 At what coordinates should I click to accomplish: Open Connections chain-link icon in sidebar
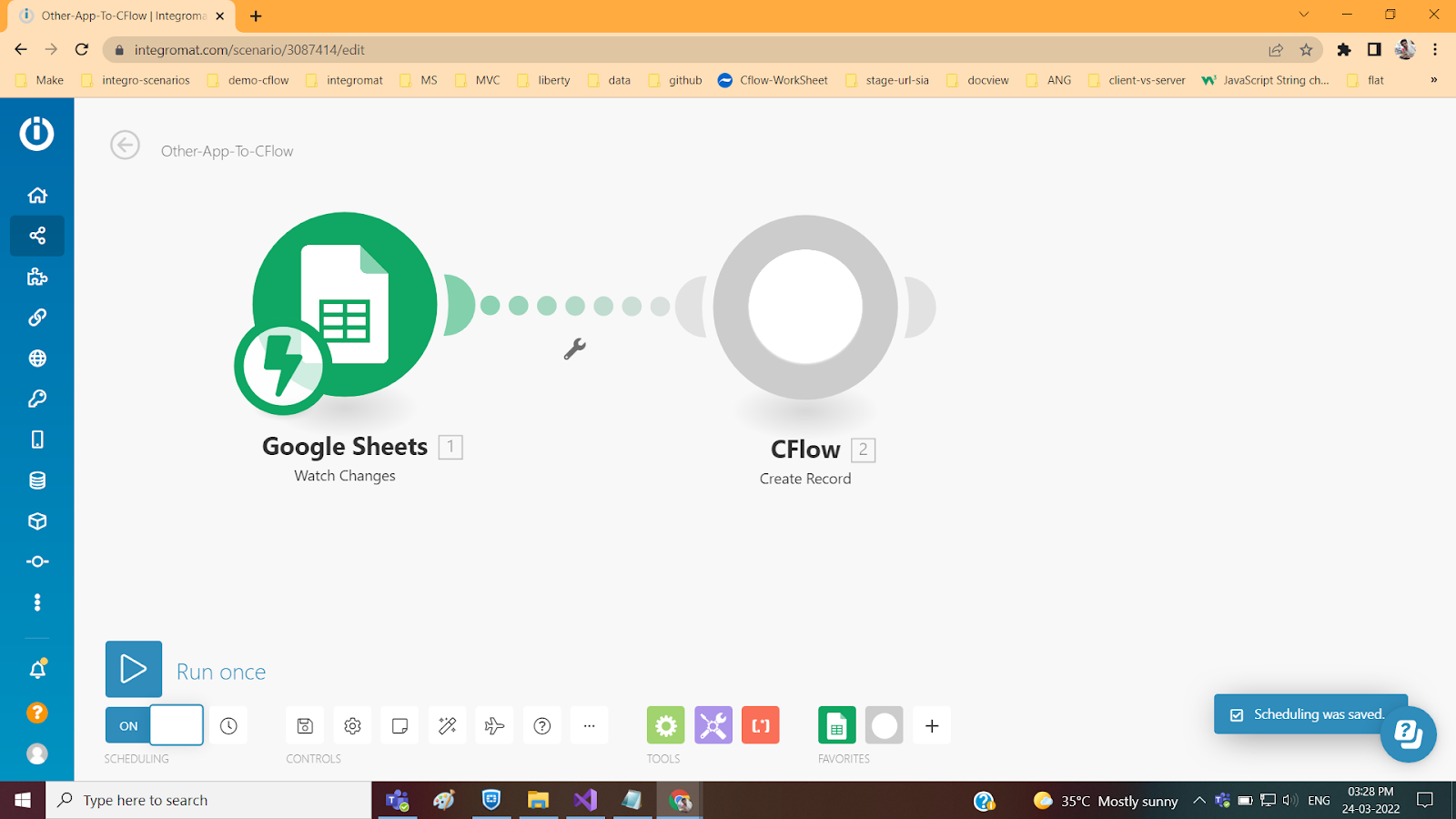(37, 318)
